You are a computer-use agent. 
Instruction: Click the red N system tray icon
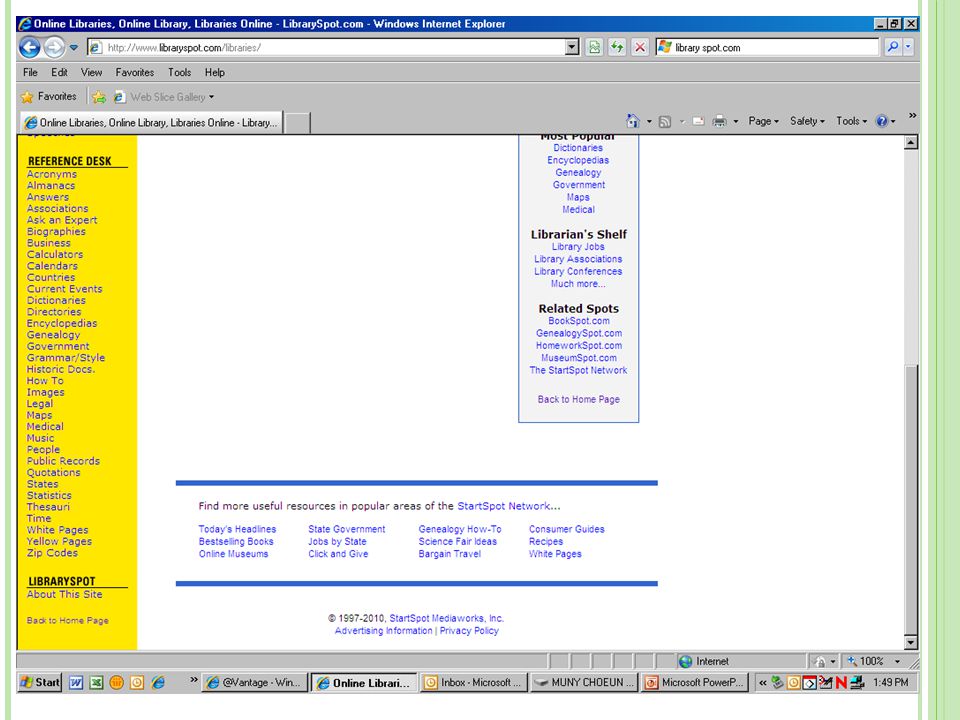pos(841,683)
